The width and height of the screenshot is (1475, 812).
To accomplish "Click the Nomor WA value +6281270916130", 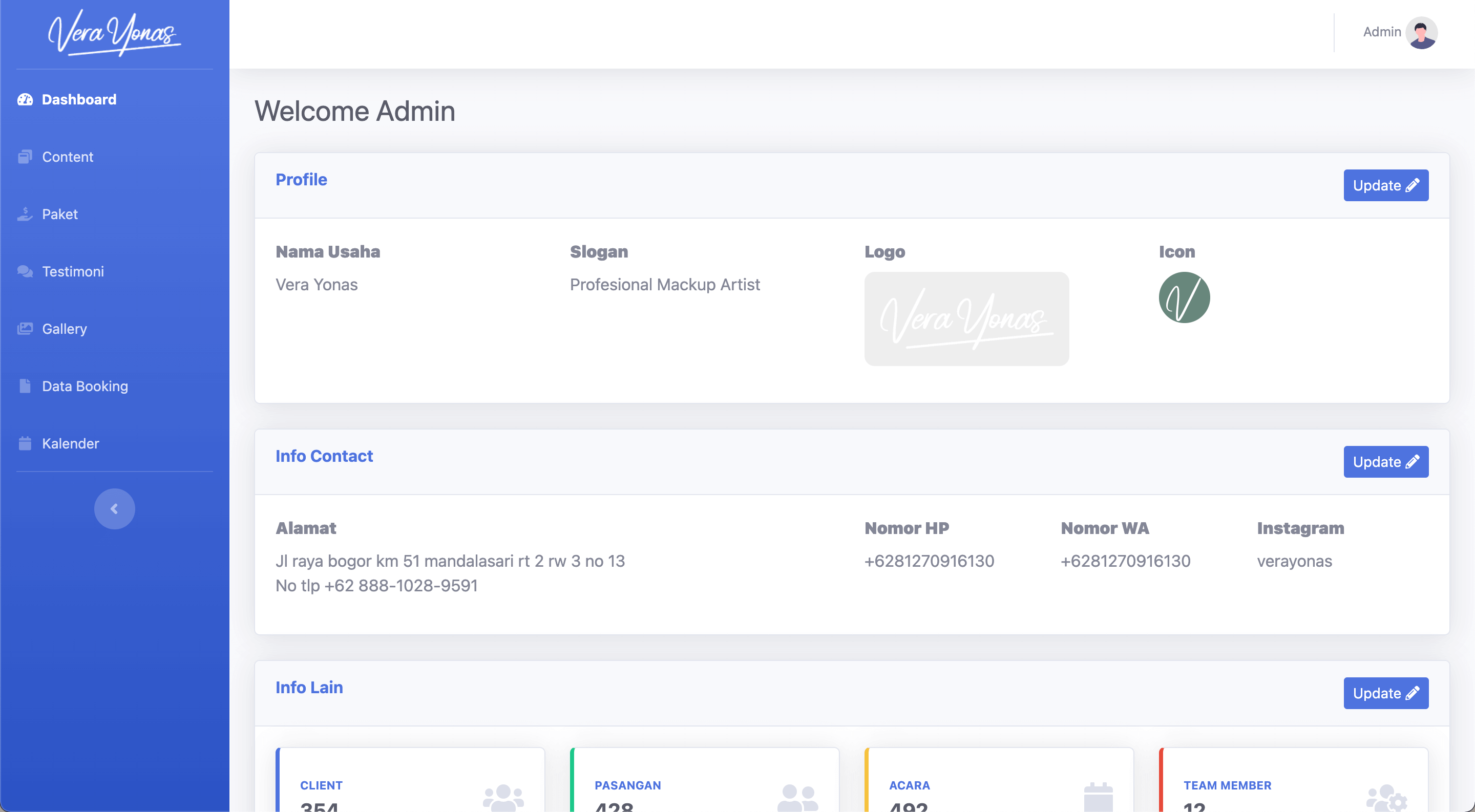I will (1126, 561).
